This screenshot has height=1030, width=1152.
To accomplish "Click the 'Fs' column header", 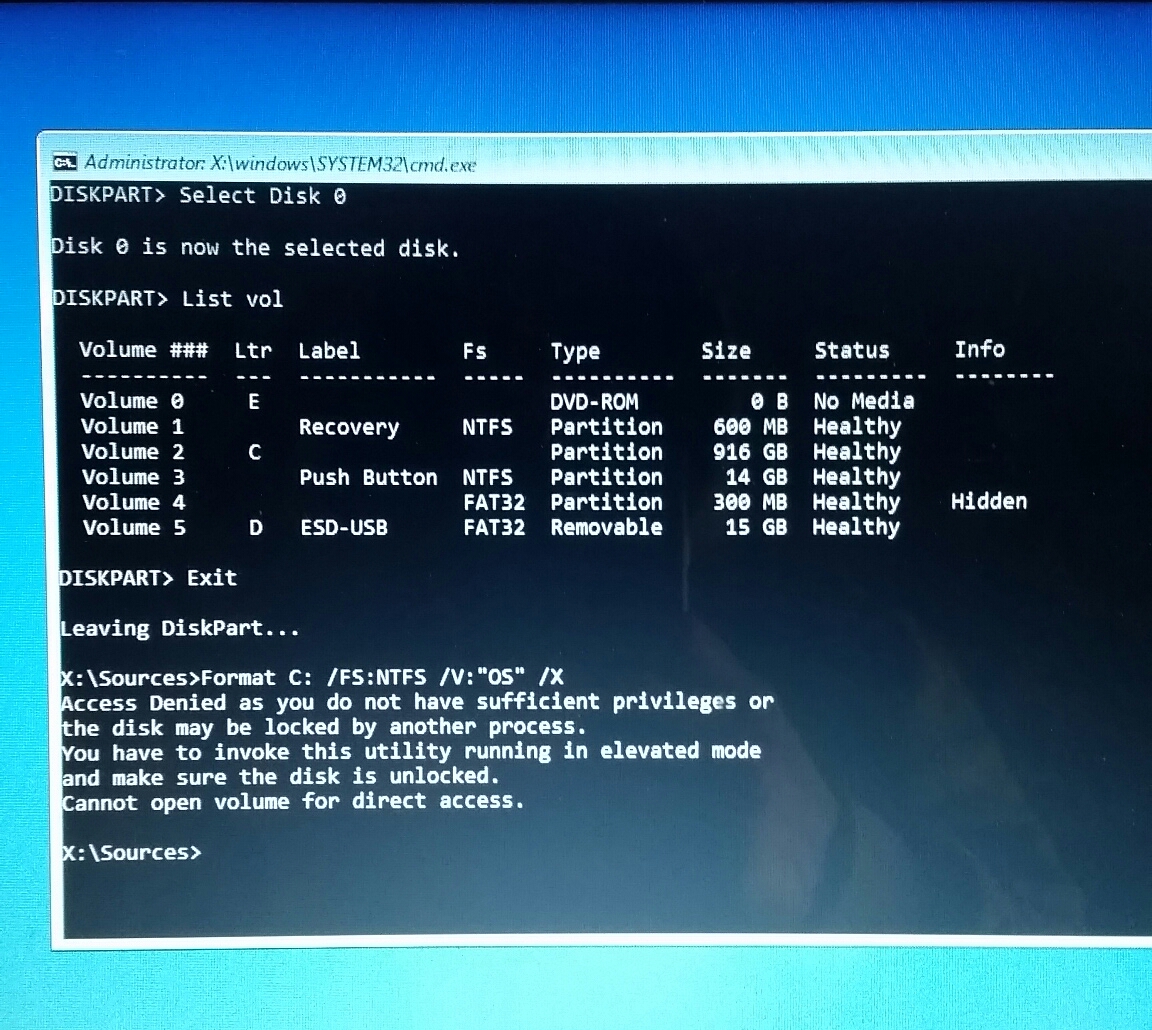I will [x=475, y=351].
